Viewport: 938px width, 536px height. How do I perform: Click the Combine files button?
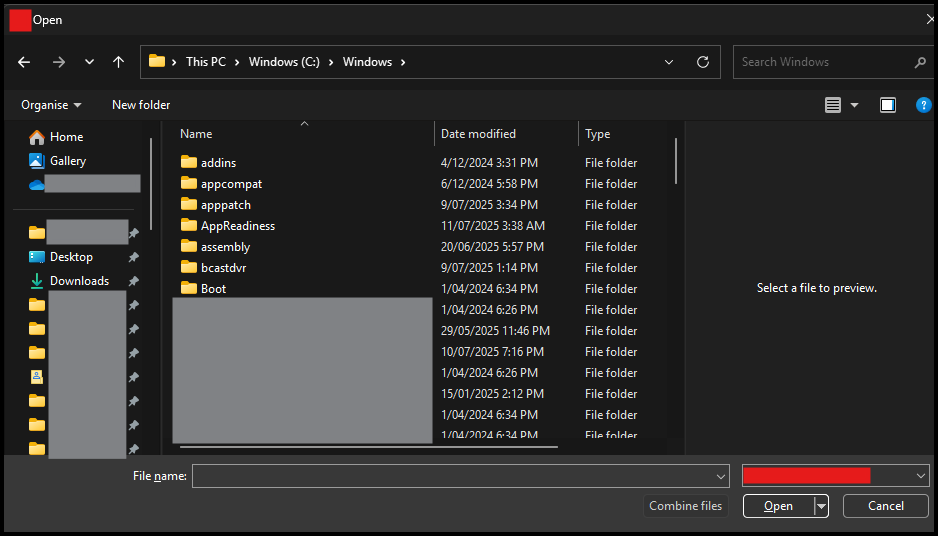[686, 506]
